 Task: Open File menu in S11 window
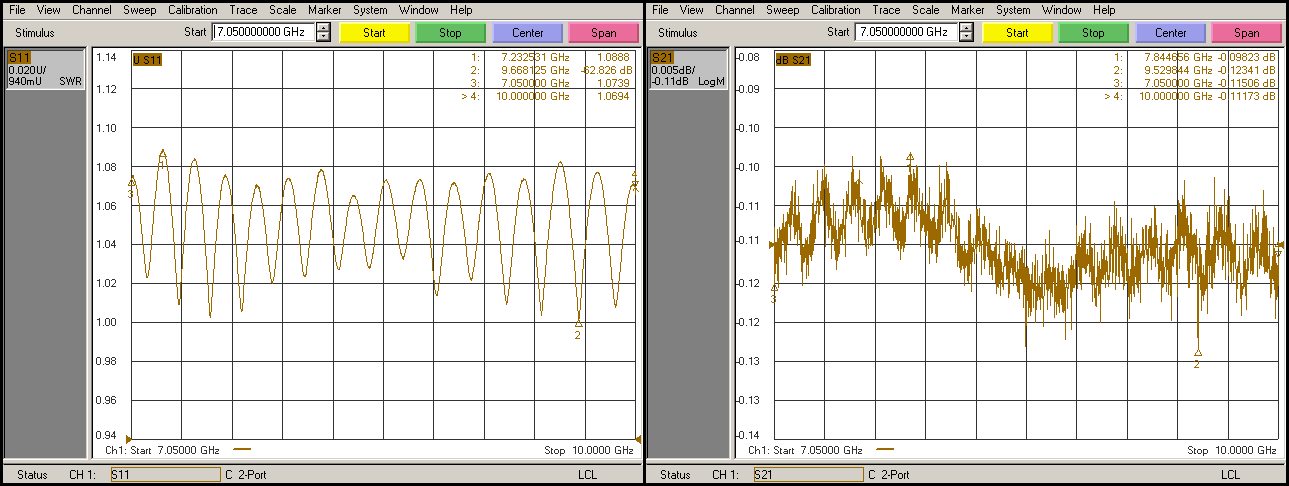[x=17, y=10]
